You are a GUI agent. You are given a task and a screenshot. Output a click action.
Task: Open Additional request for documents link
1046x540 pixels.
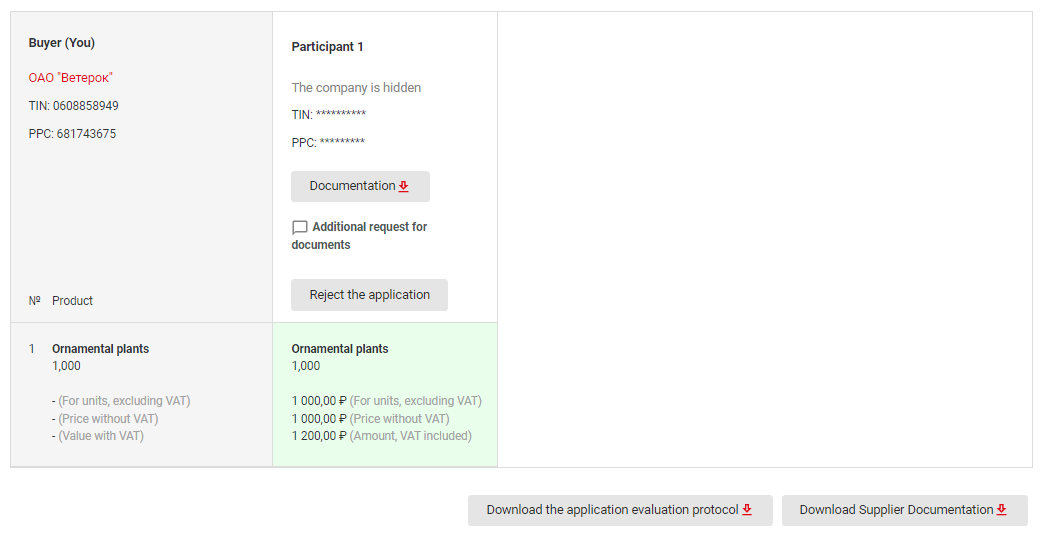point(360,236)
